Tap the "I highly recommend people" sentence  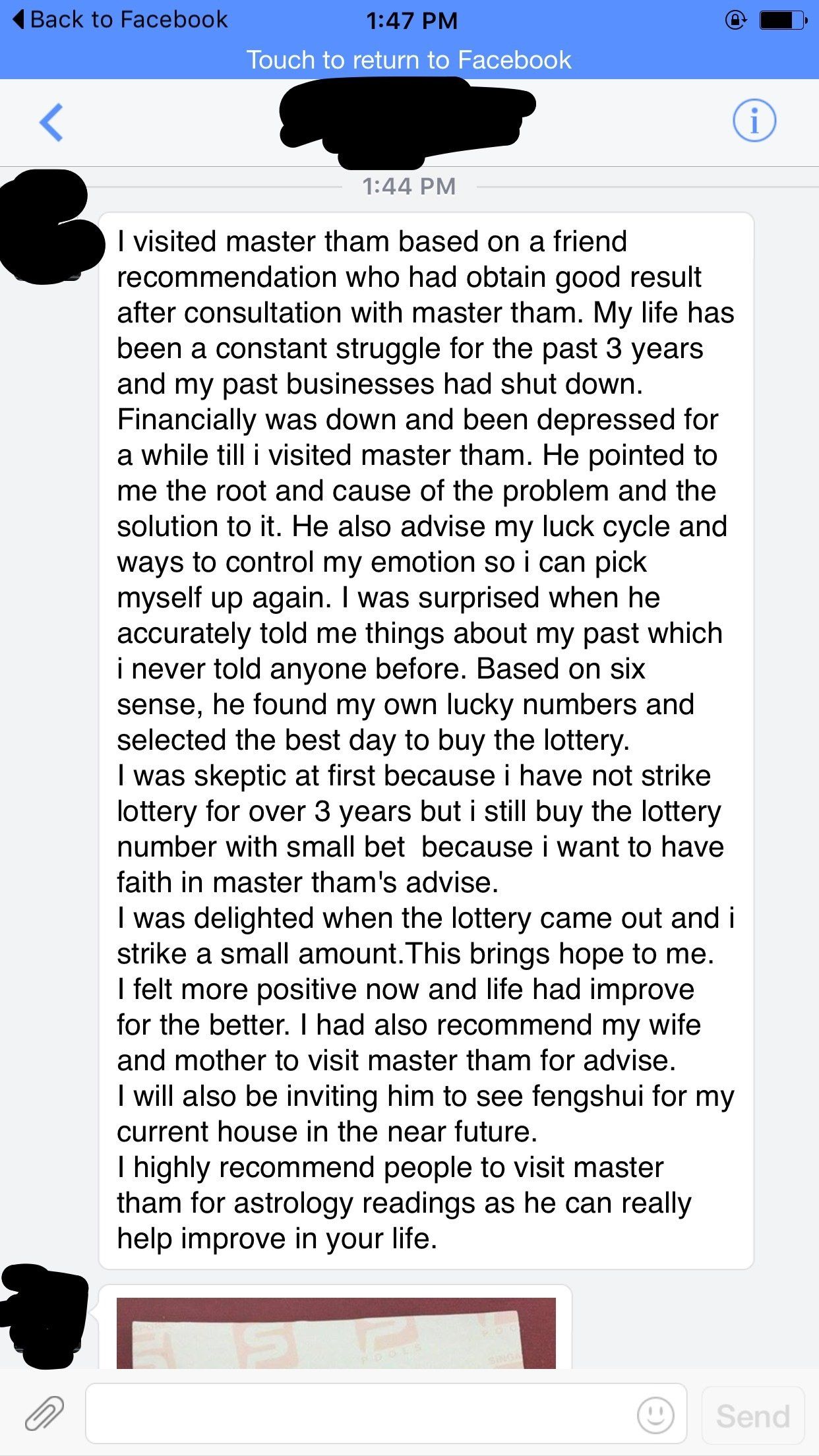[x=390, y=1167]
